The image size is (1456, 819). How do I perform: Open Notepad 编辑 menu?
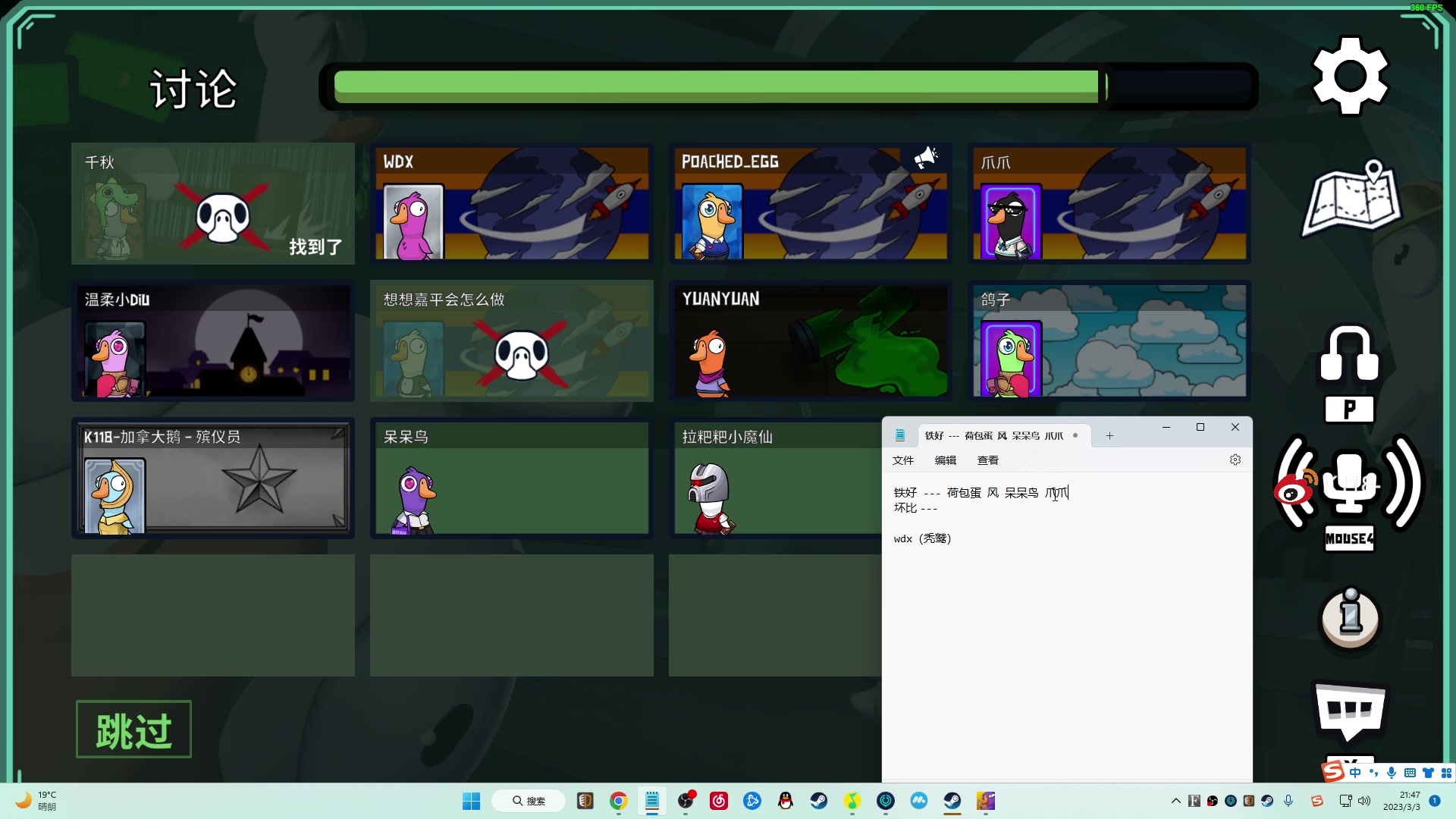tap(945, 460)
